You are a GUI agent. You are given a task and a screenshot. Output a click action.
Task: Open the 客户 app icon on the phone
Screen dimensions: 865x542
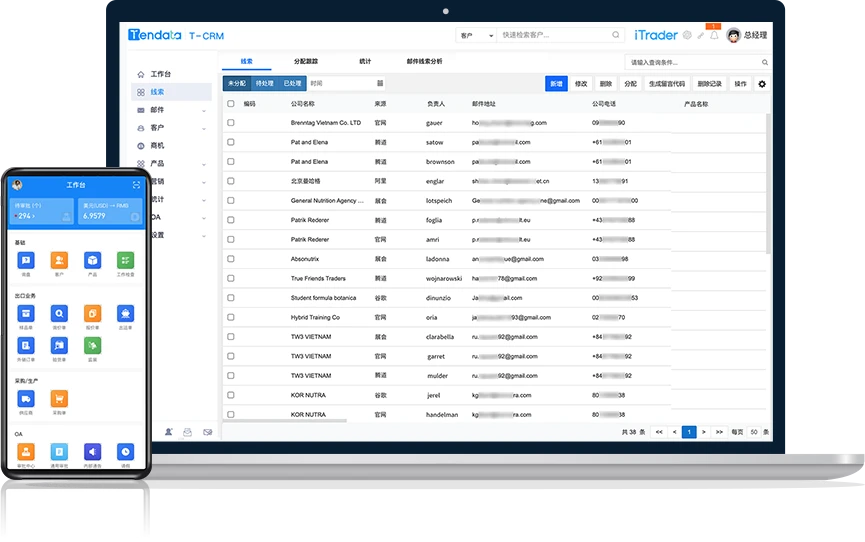point(59,260)
